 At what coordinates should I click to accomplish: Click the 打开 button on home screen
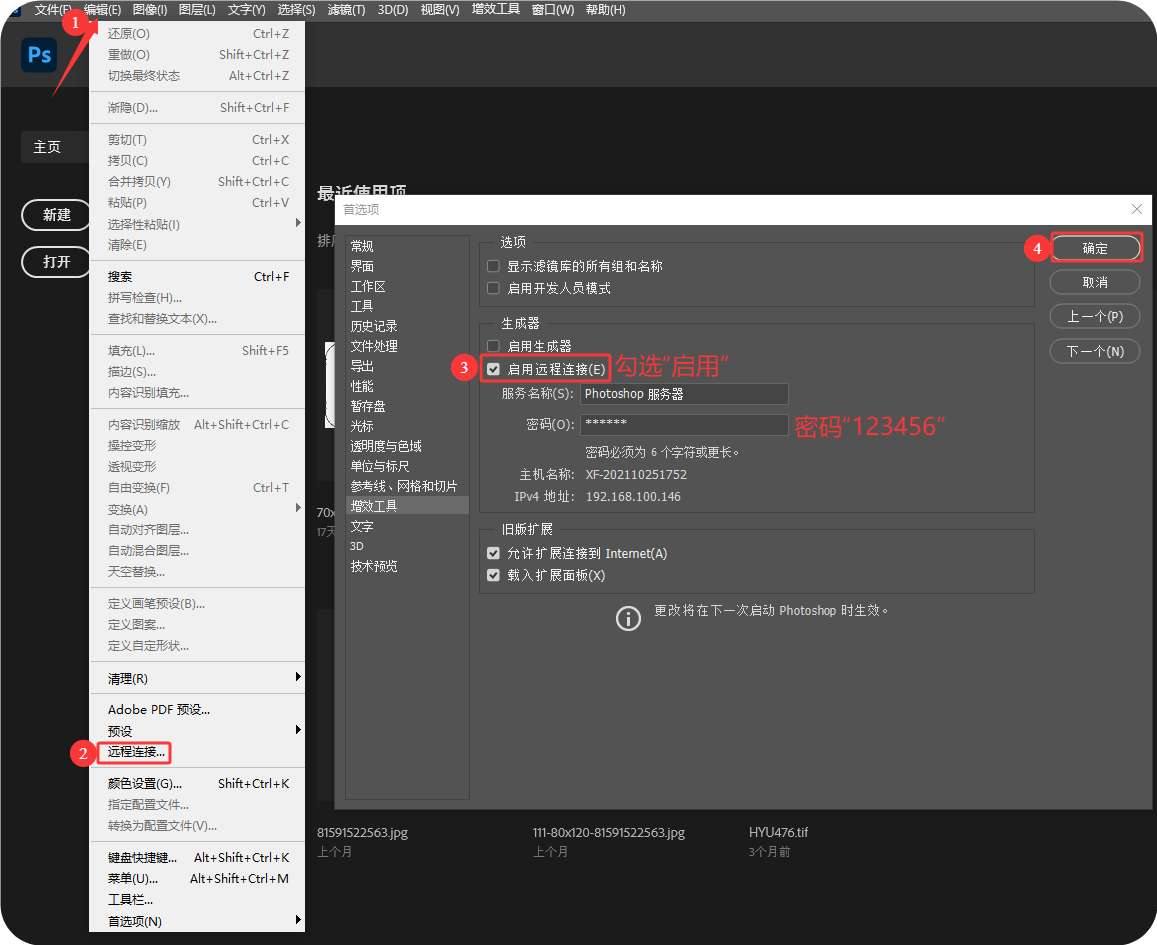click(x=56, y=262)
